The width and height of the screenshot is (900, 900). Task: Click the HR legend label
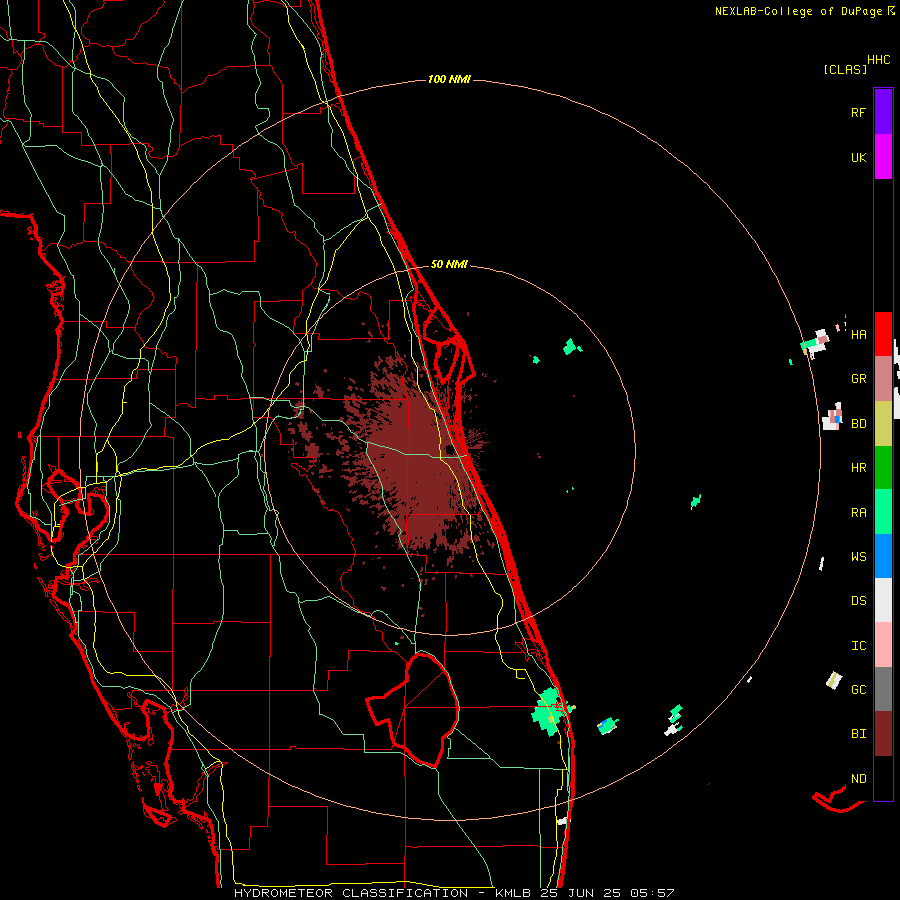(x=858, y=467)
